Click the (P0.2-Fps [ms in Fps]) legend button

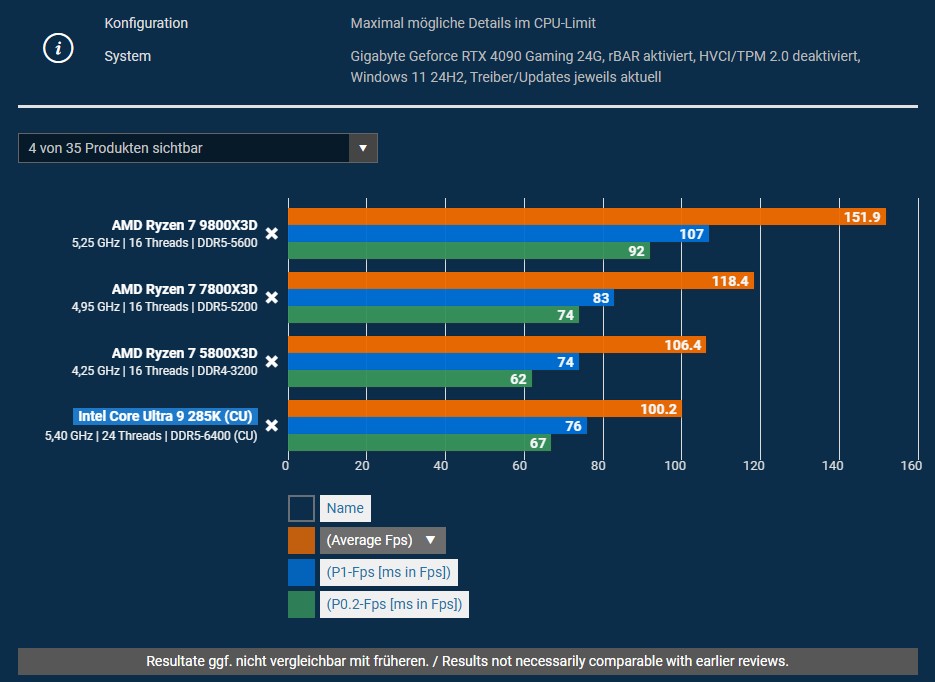coord(394,604)
